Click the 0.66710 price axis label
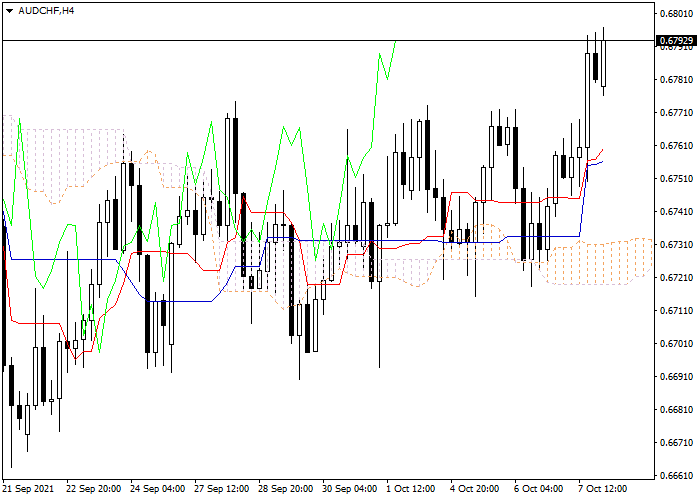700x500 pixels. point(676,443)
